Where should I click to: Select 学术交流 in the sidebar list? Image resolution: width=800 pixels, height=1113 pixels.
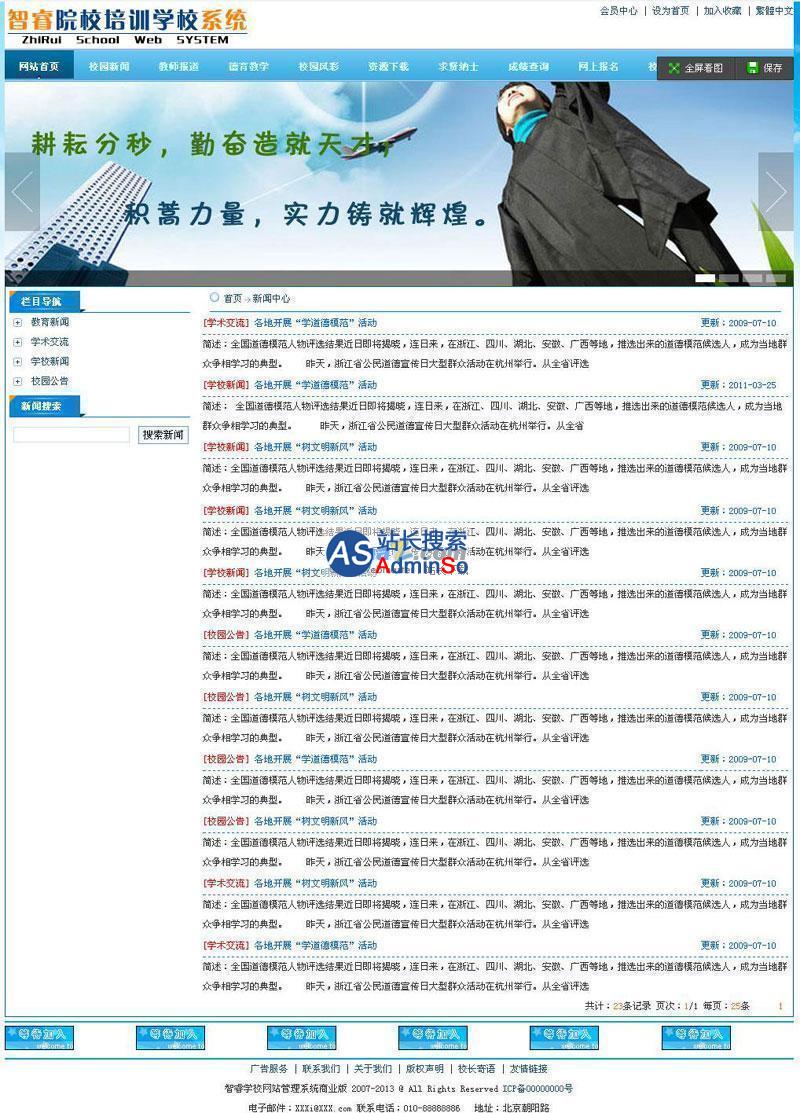tap(50, 342)
